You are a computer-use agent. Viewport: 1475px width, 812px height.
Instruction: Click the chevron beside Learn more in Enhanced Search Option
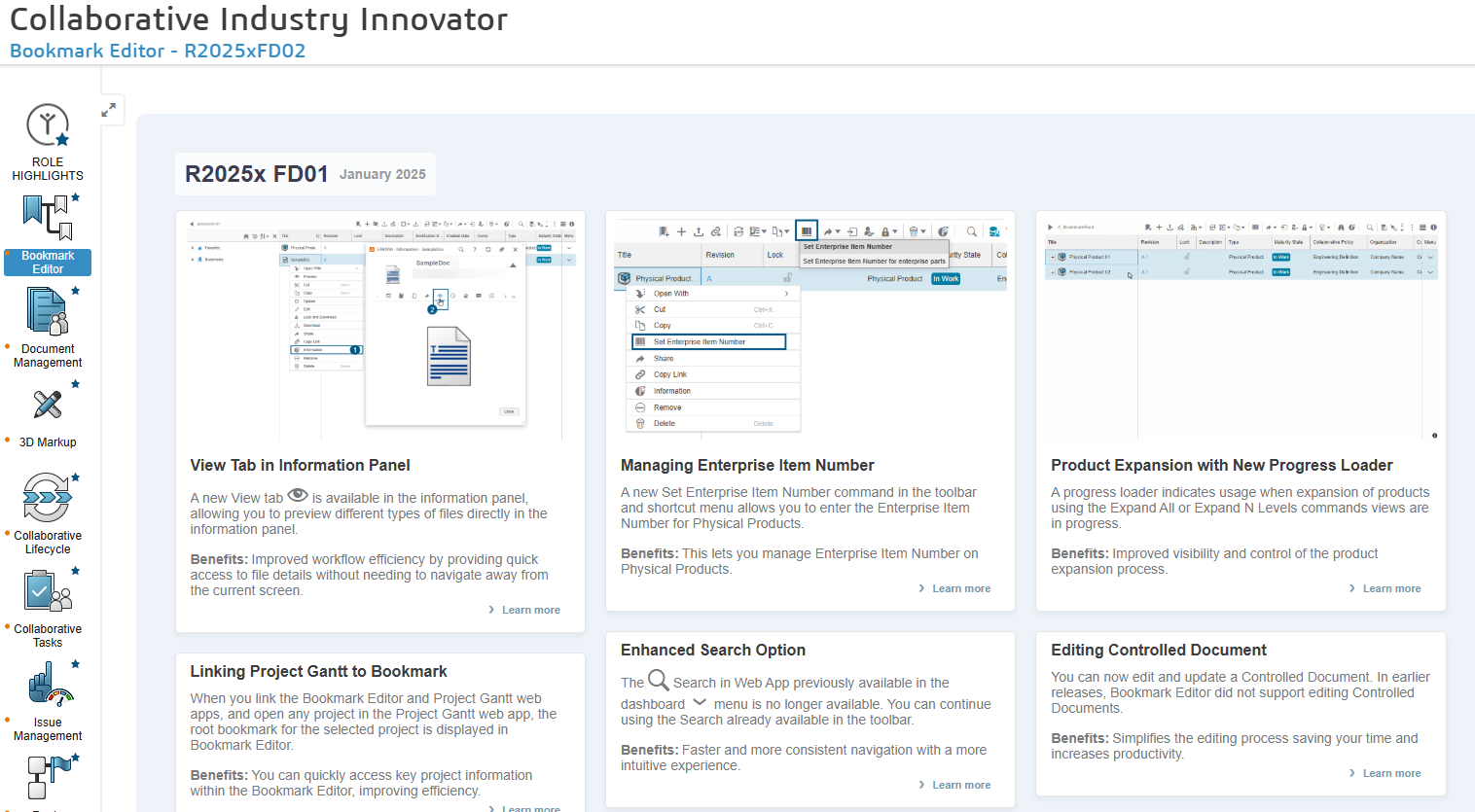tap(921, 785)
